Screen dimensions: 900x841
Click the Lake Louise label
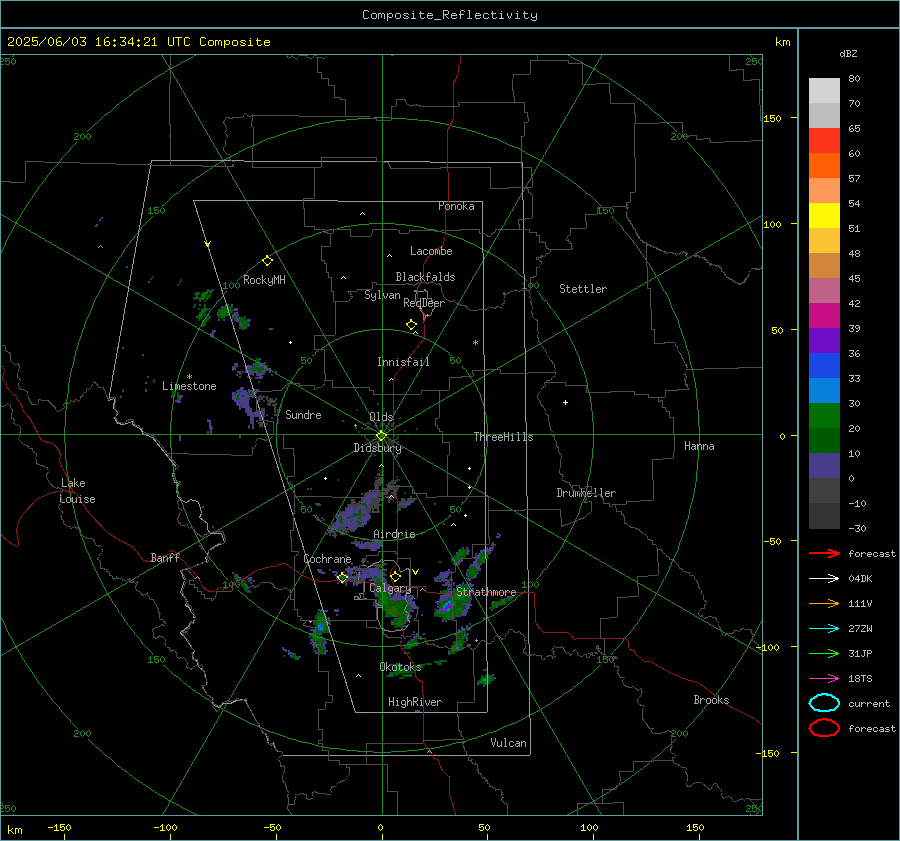(x=77, y=491)
